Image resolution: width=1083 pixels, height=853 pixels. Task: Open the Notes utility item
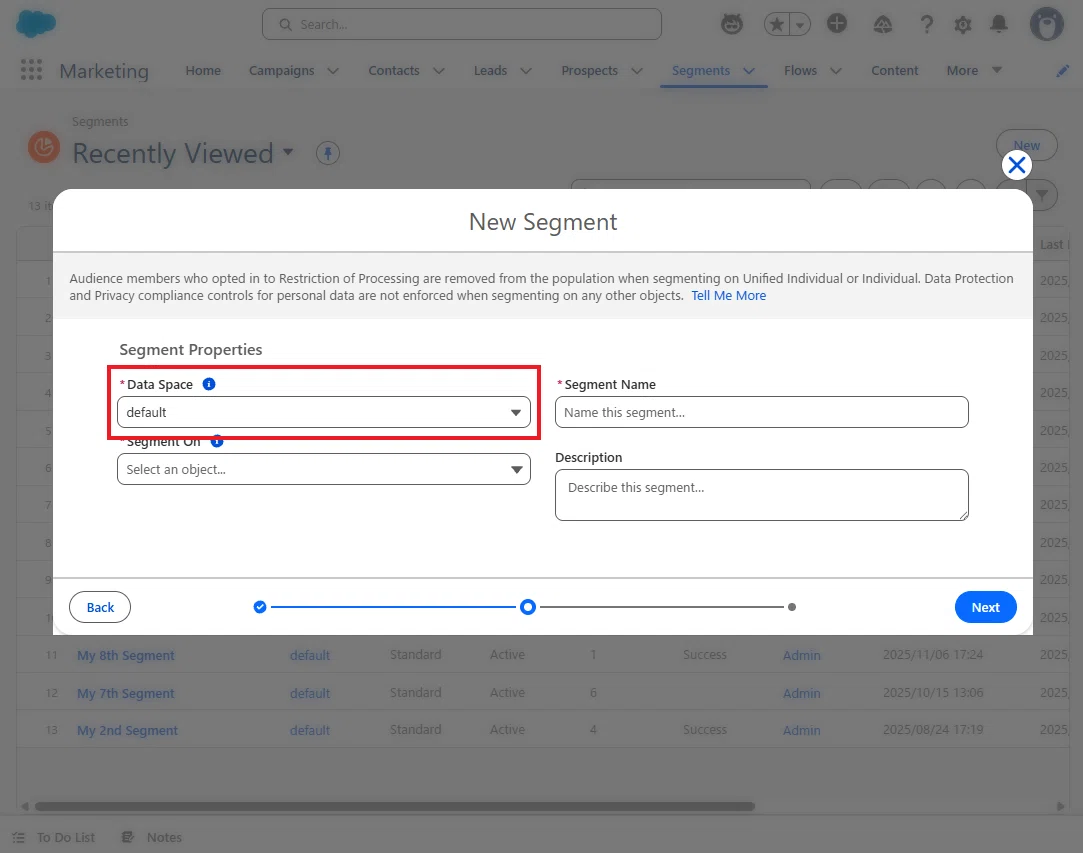click(x=152, y=837)
